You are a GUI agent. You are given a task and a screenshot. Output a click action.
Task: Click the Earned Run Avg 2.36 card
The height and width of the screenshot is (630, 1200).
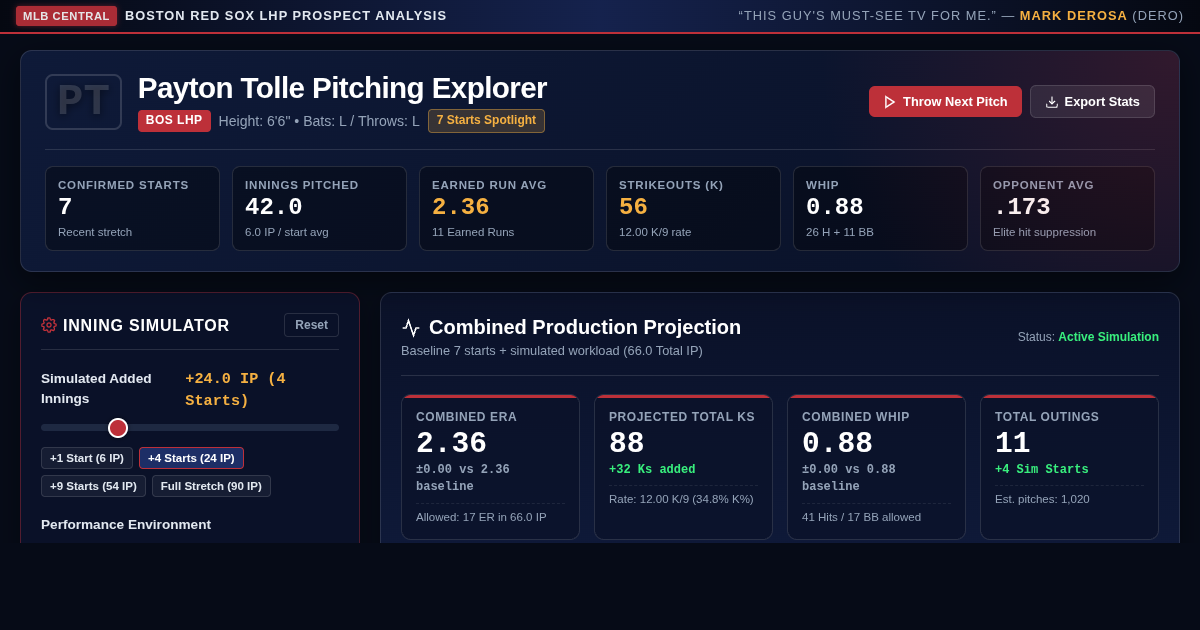coord(506,208)
